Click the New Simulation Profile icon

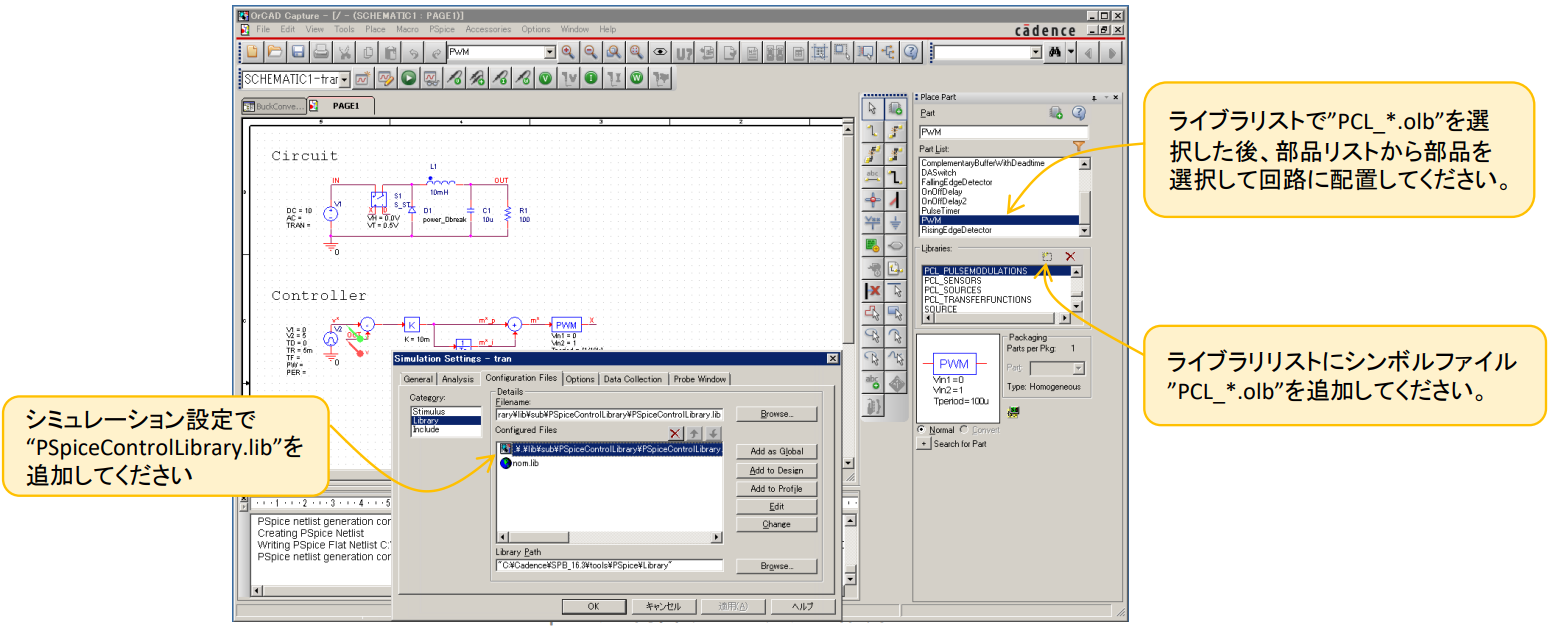(362, 78)
